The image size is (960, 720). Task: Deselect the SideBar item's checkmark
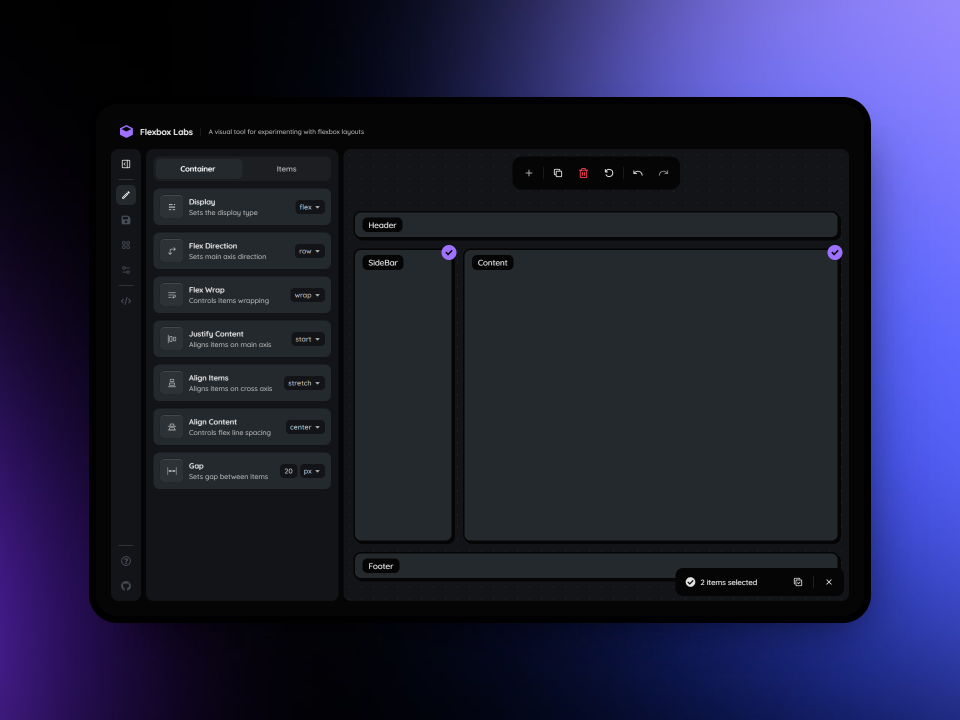pos(448,253)
